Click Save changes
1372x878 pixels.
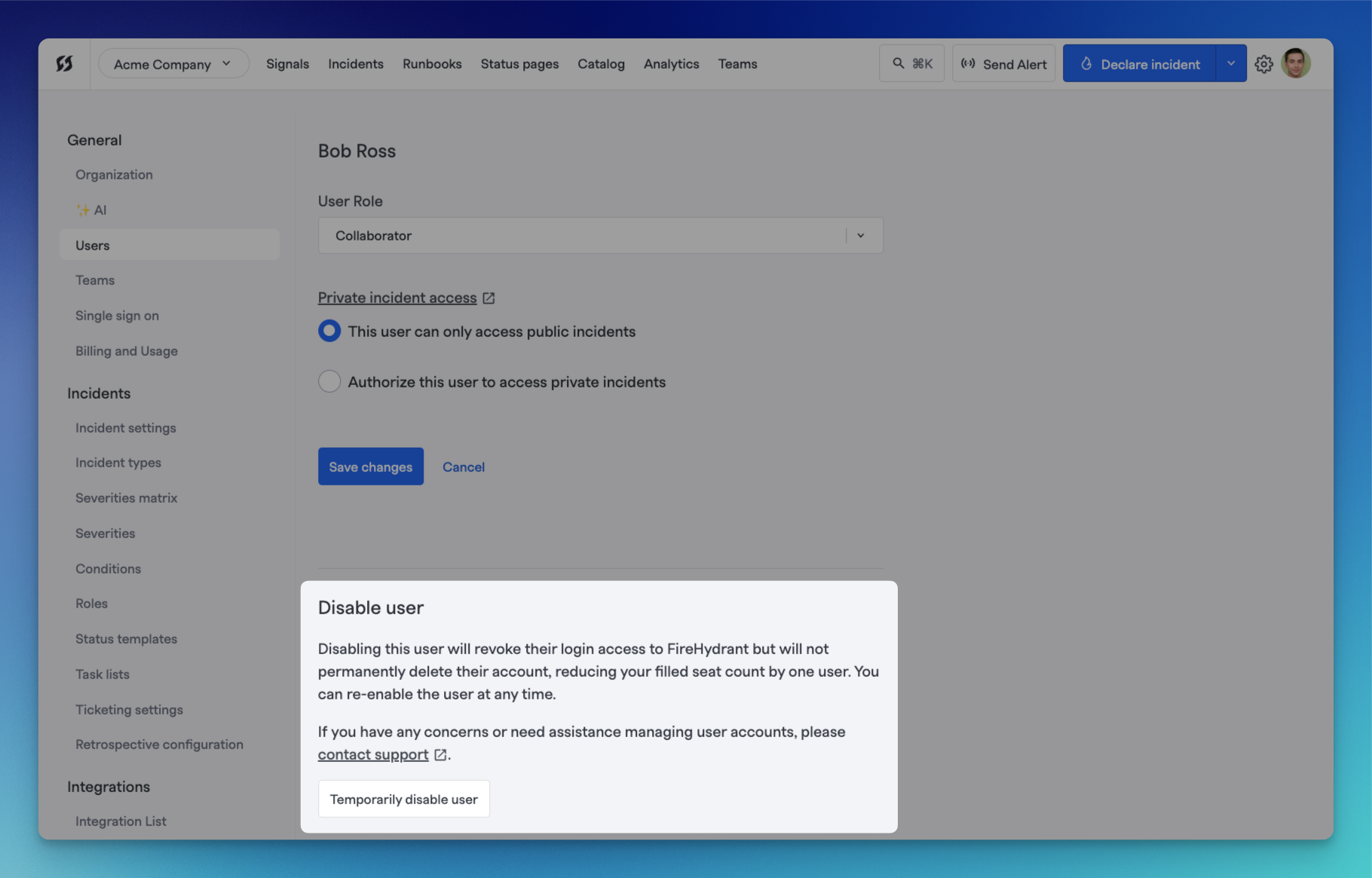(371, 467)
